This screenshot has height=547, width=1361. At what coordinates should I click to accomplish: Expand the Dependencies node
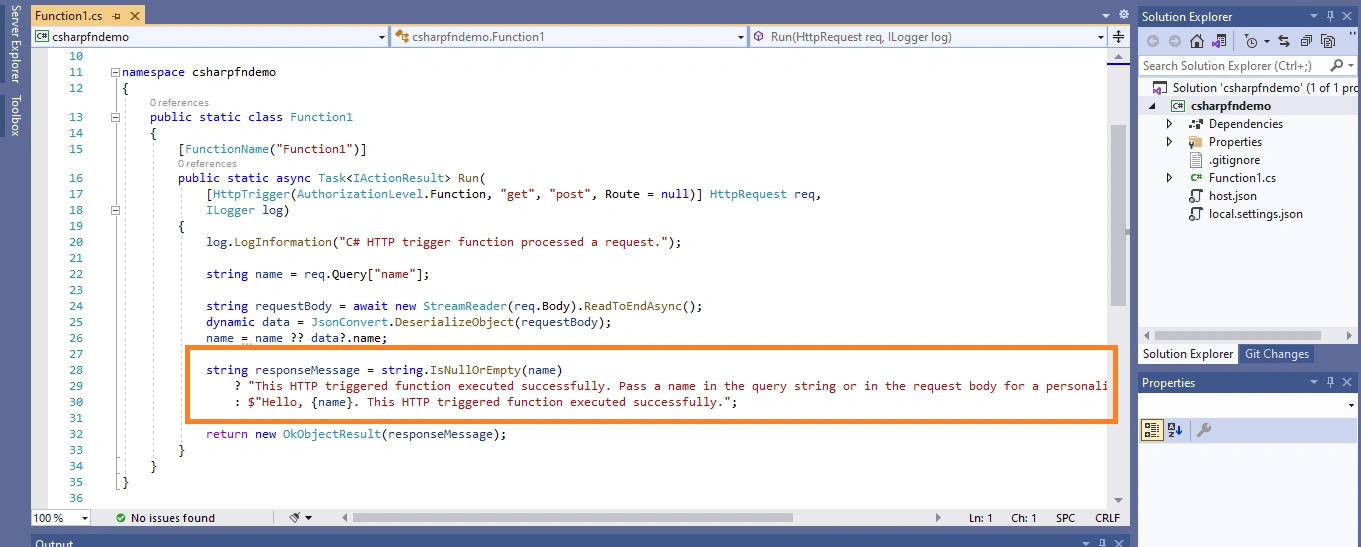(1170, 124)
